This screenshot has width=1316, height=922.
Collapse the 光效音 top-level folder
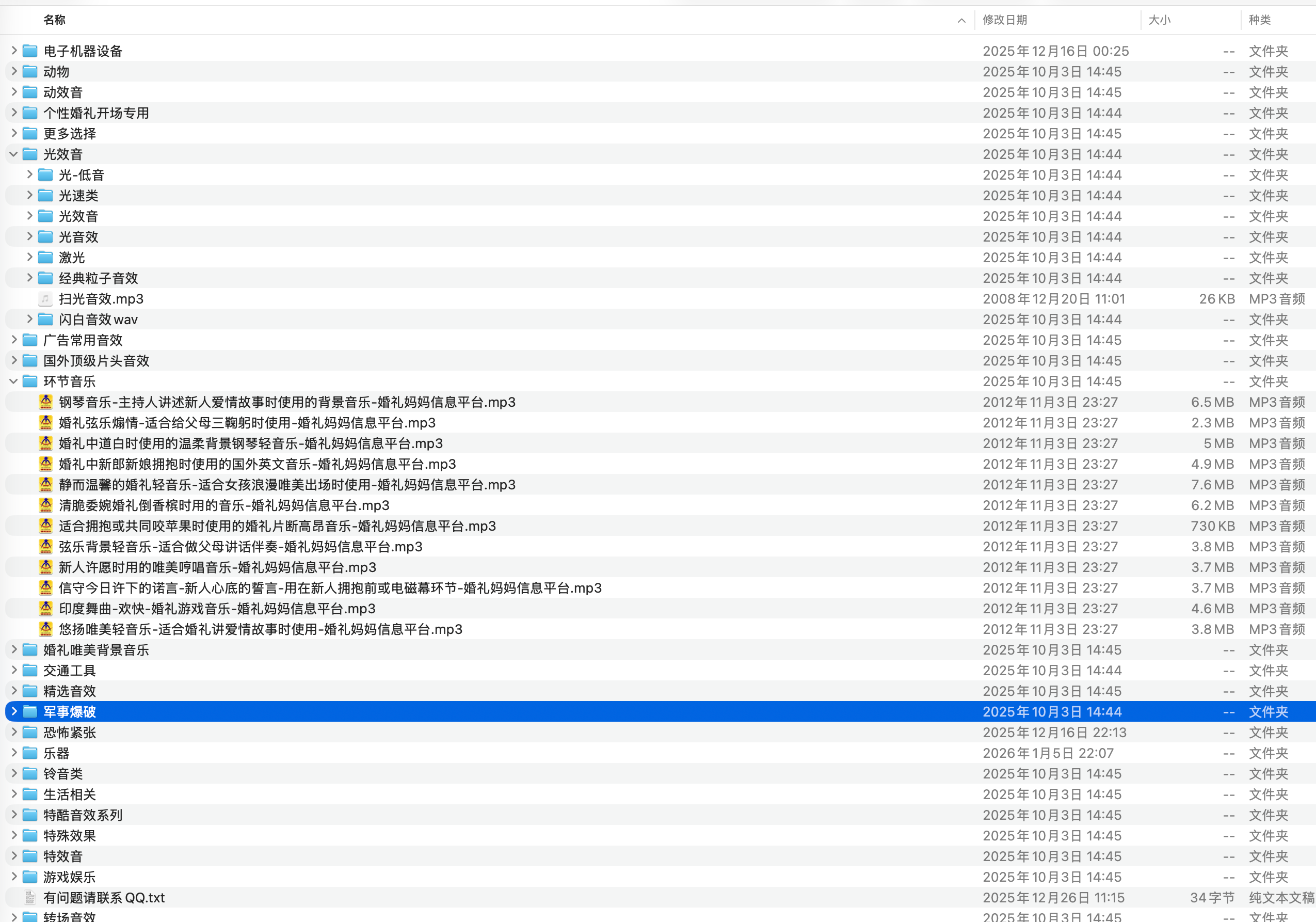pos(14,154)
